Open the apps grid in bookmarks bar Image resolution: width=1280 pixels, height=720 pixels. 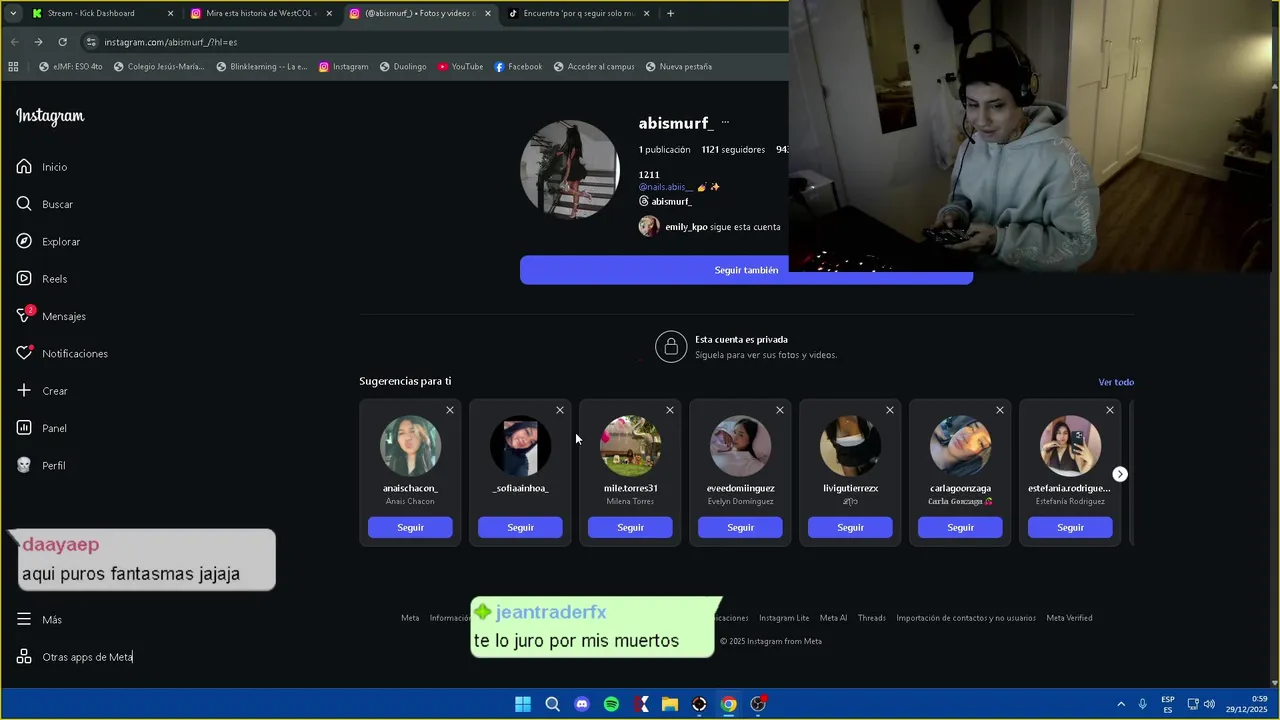point(13,67)
